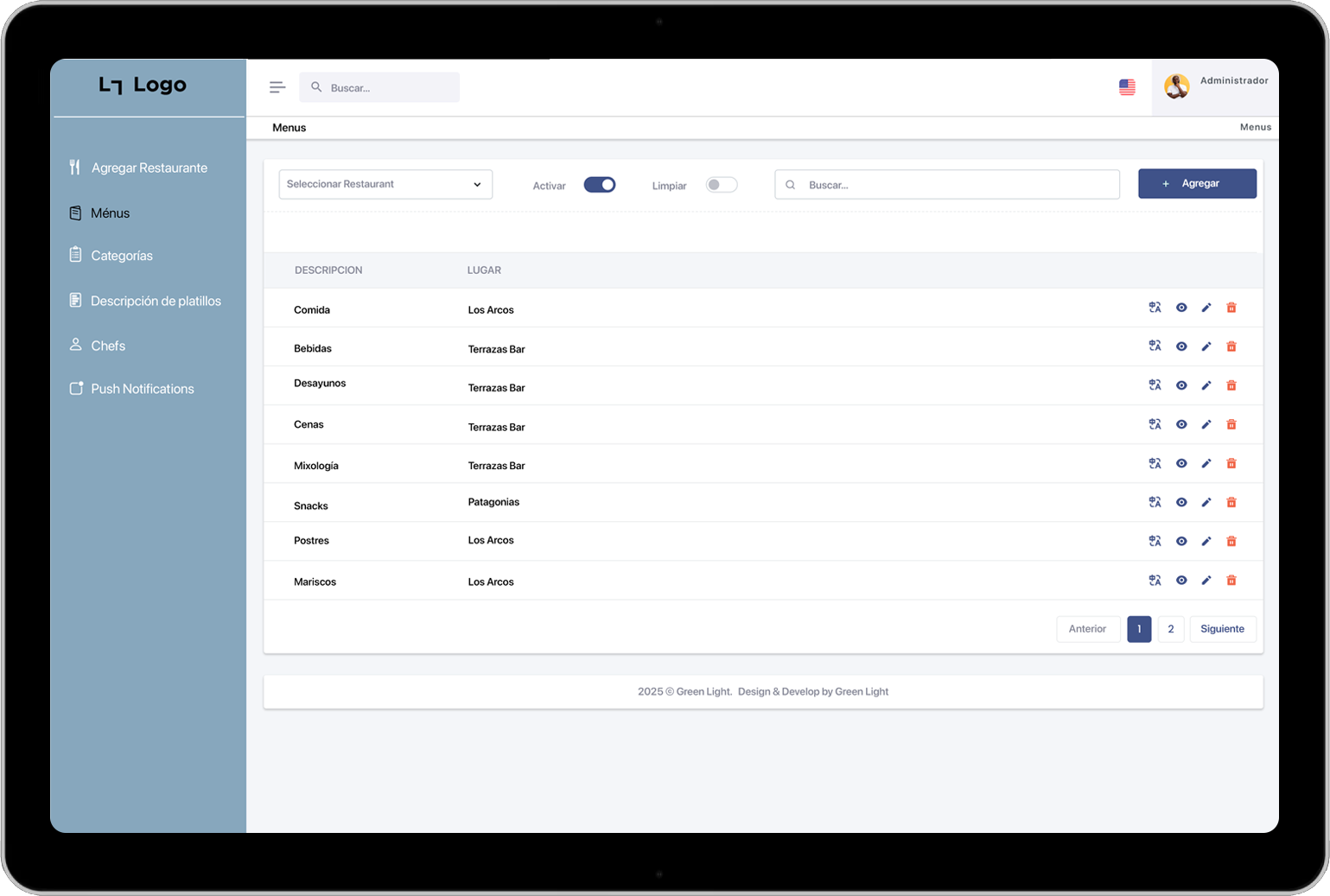Click the trash icon for Mariscos row

pos(1231,581)
